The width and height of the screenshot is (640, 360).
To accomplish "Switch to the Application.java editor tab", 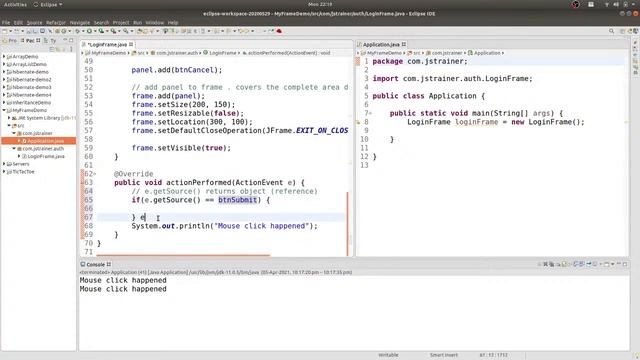I will [381, 44].
